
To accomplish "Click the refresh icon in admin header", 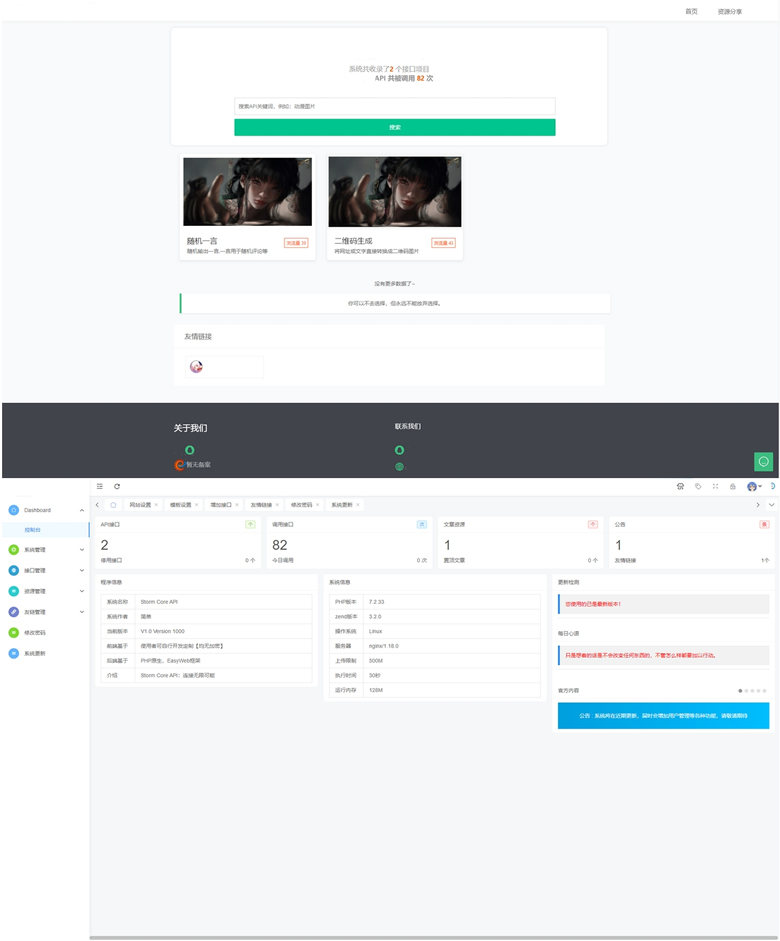I will click(x=117, y=486).
